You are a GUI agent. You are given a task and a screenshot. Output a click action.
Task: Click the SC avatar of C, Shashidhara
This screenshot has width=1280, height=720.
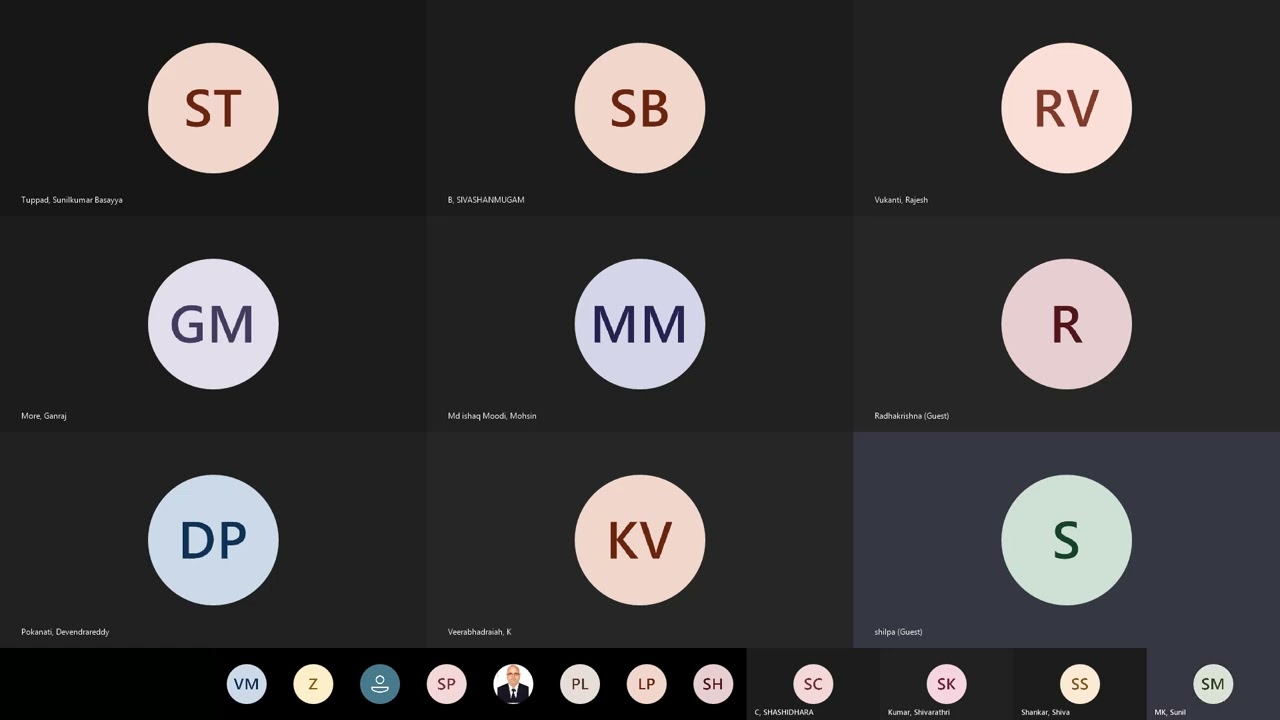pos(813,684)
